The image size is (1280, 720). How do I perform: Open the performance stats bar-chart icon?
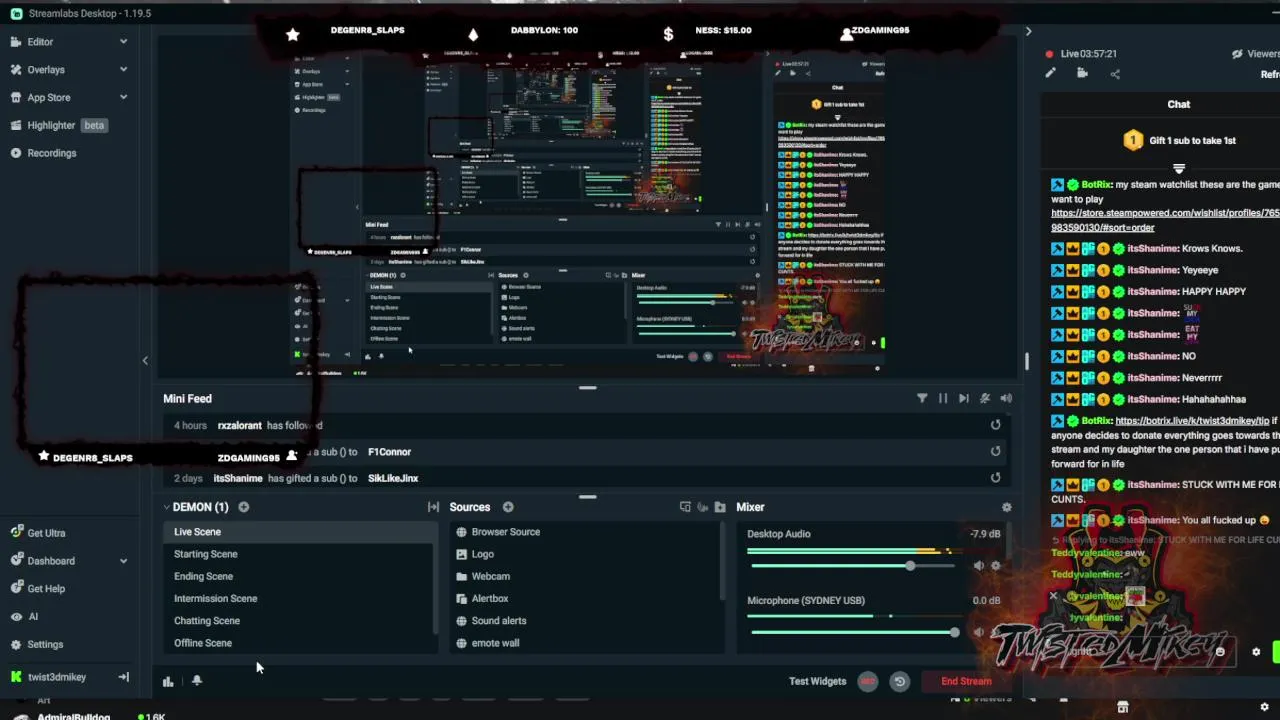168,681
